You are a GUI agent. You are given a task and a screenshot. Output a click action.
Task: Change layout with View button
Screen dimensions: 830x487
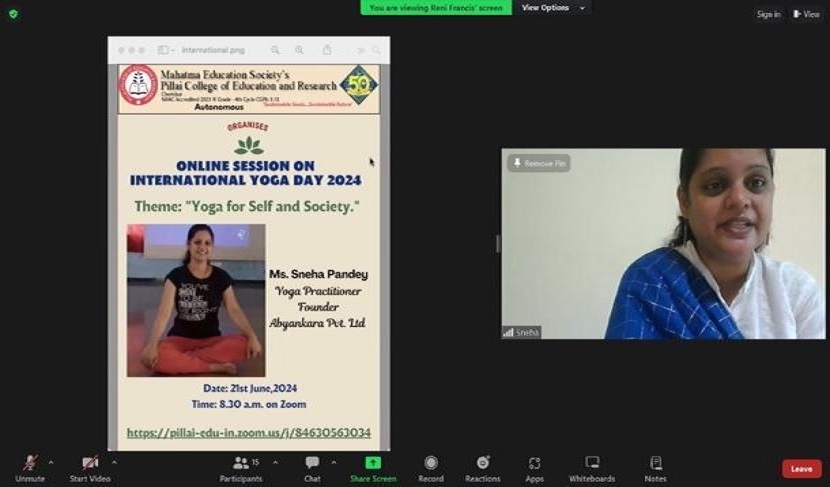[x=806, y=14]
